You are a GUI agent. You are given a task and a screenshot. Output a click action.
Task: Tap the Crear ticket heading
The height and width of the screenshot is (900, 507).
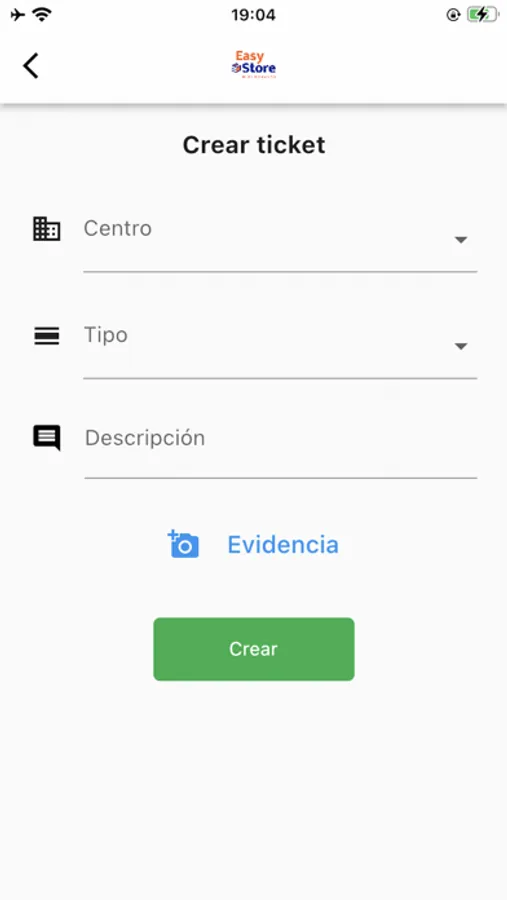[x=254, y=145]
